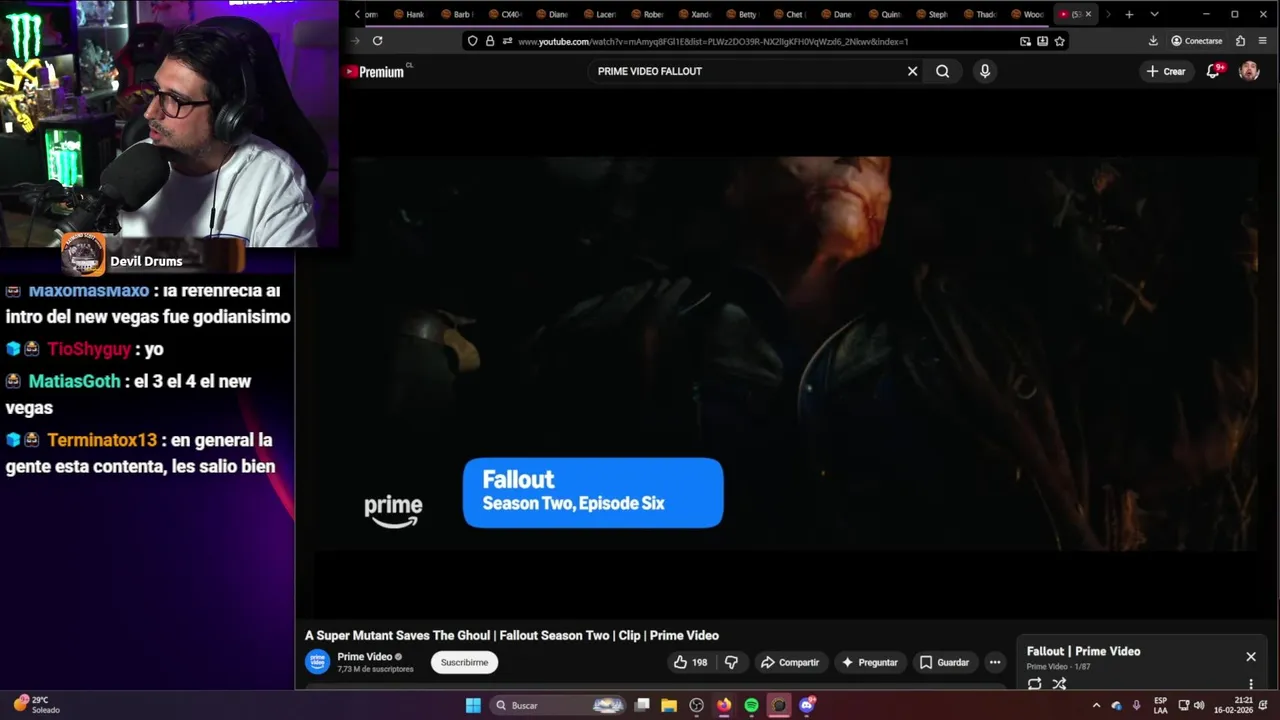This screenshot has width=1280, height=720.
Task: Run search with the magnifier button
Action: pyautogui.click(x=942, y=71)
